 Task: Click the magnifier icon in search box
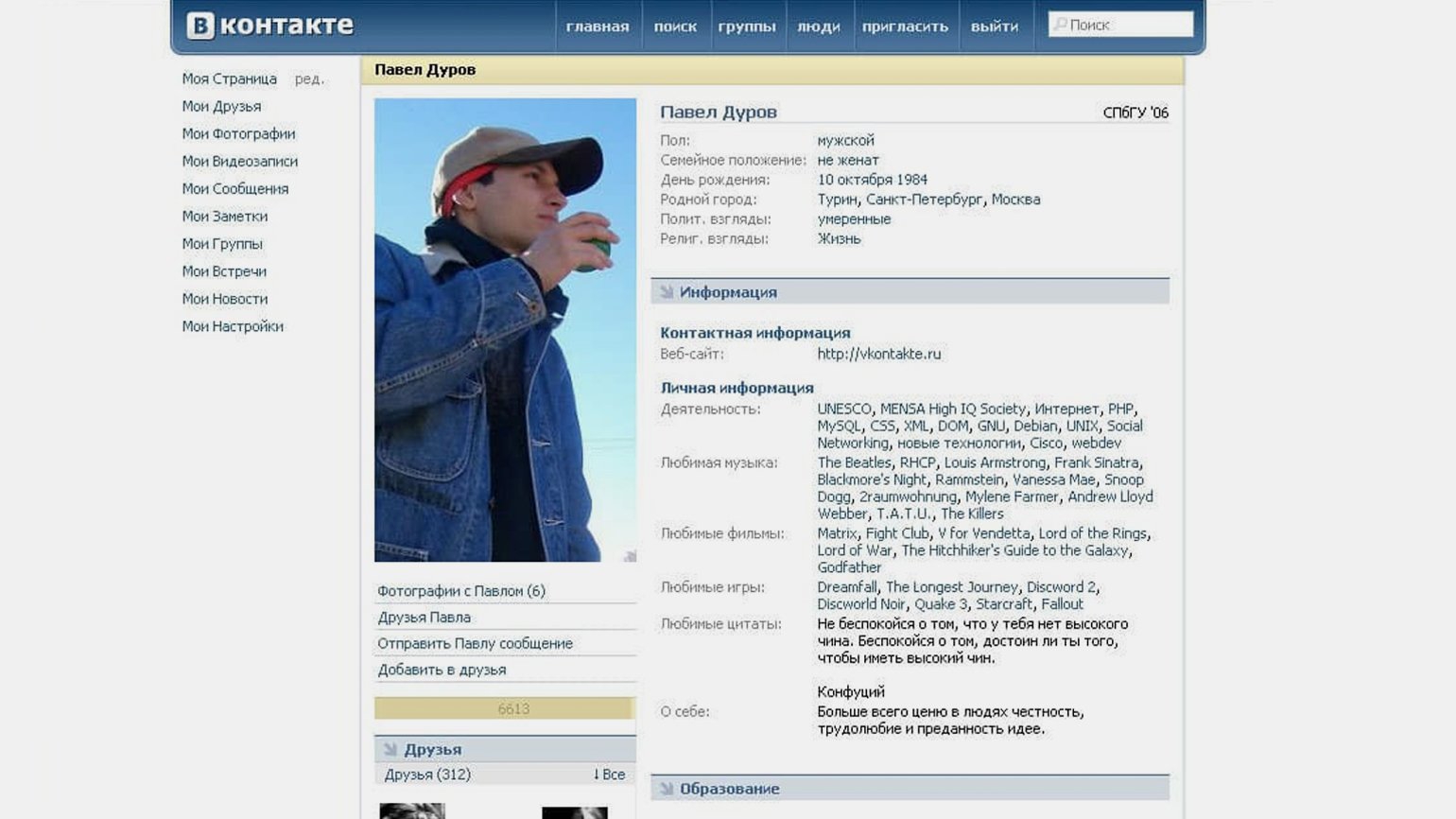[1060, 25]
